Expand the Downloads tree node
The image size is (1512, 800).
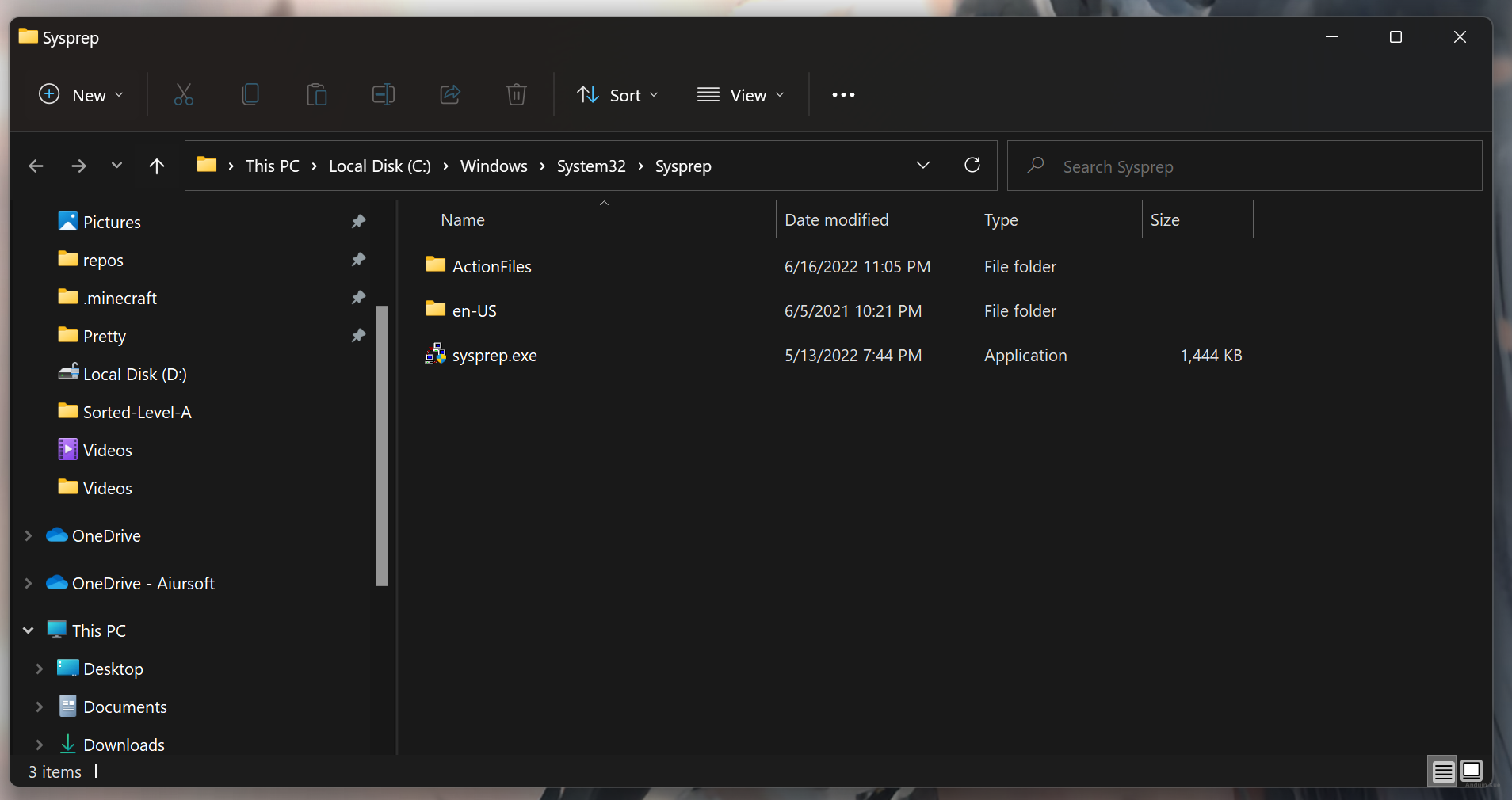[x=40, y=745]
